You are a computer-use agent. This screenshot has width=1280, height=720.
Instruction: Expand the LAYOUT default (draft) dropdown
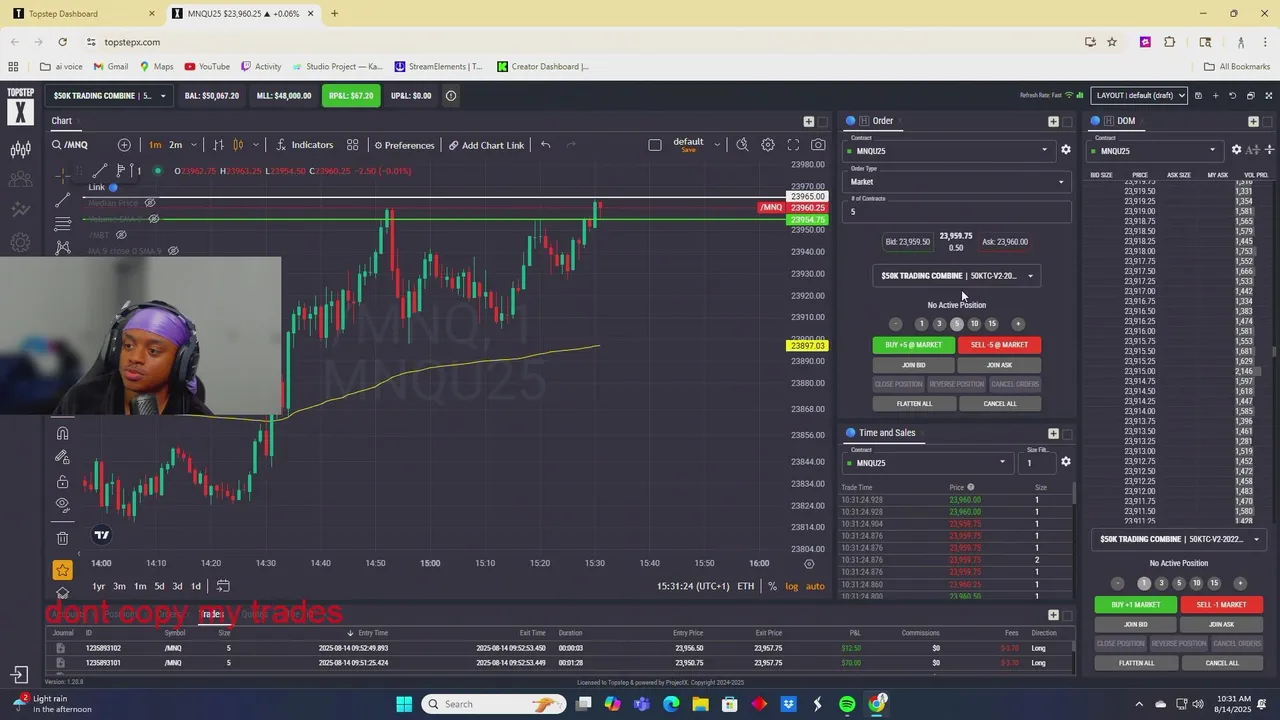[x=1139, y=96]
